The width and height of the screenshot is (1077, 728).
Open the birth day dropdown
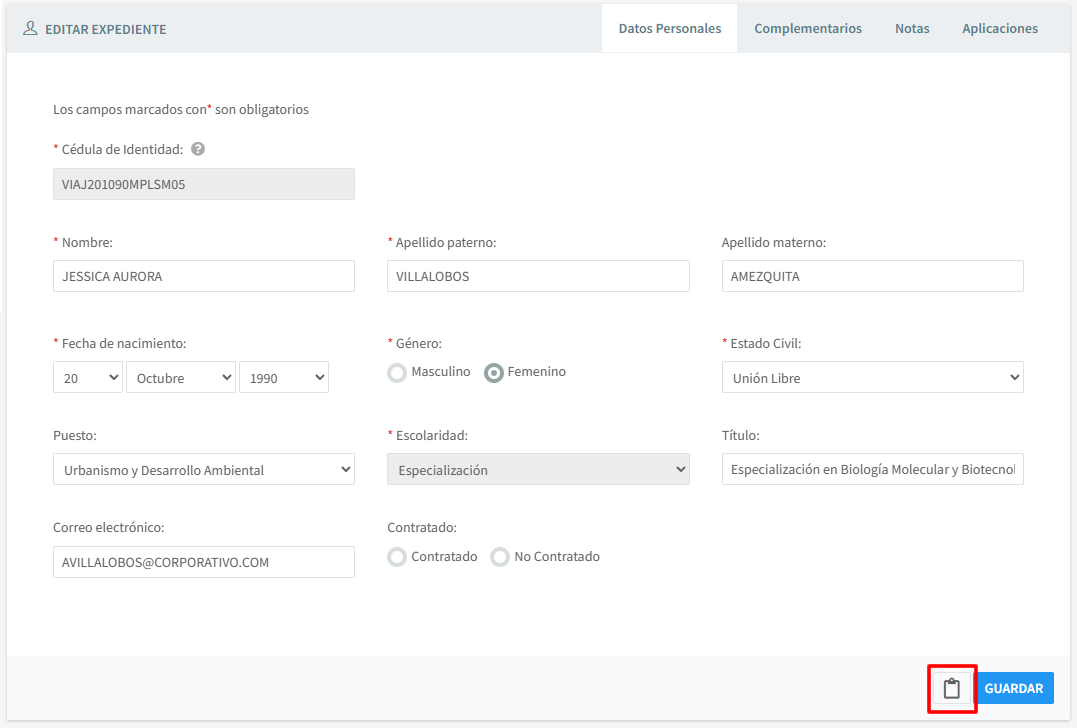tap(87, 378)
